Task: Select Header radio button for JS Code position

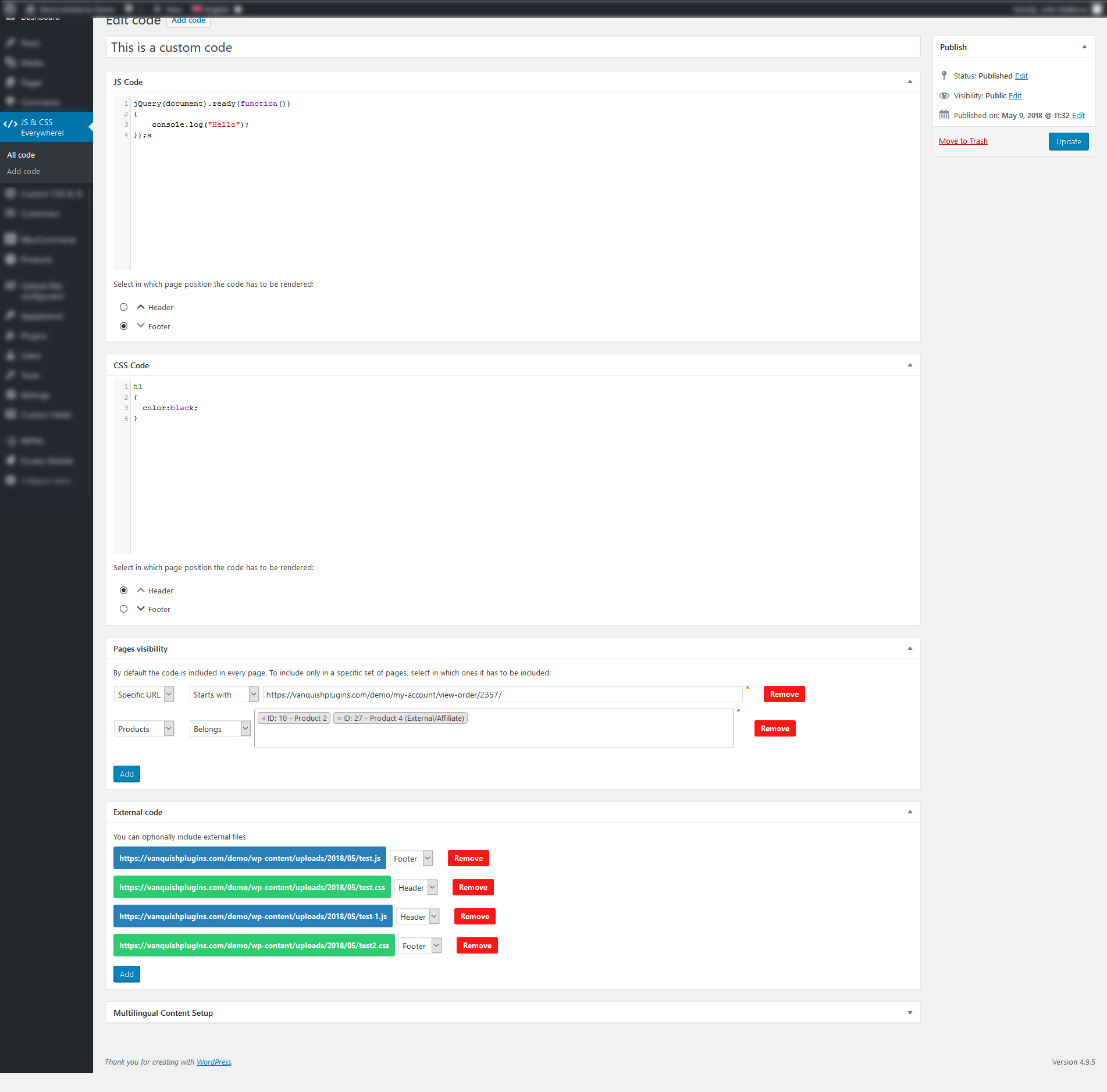Action: click(x=123, y=307)
